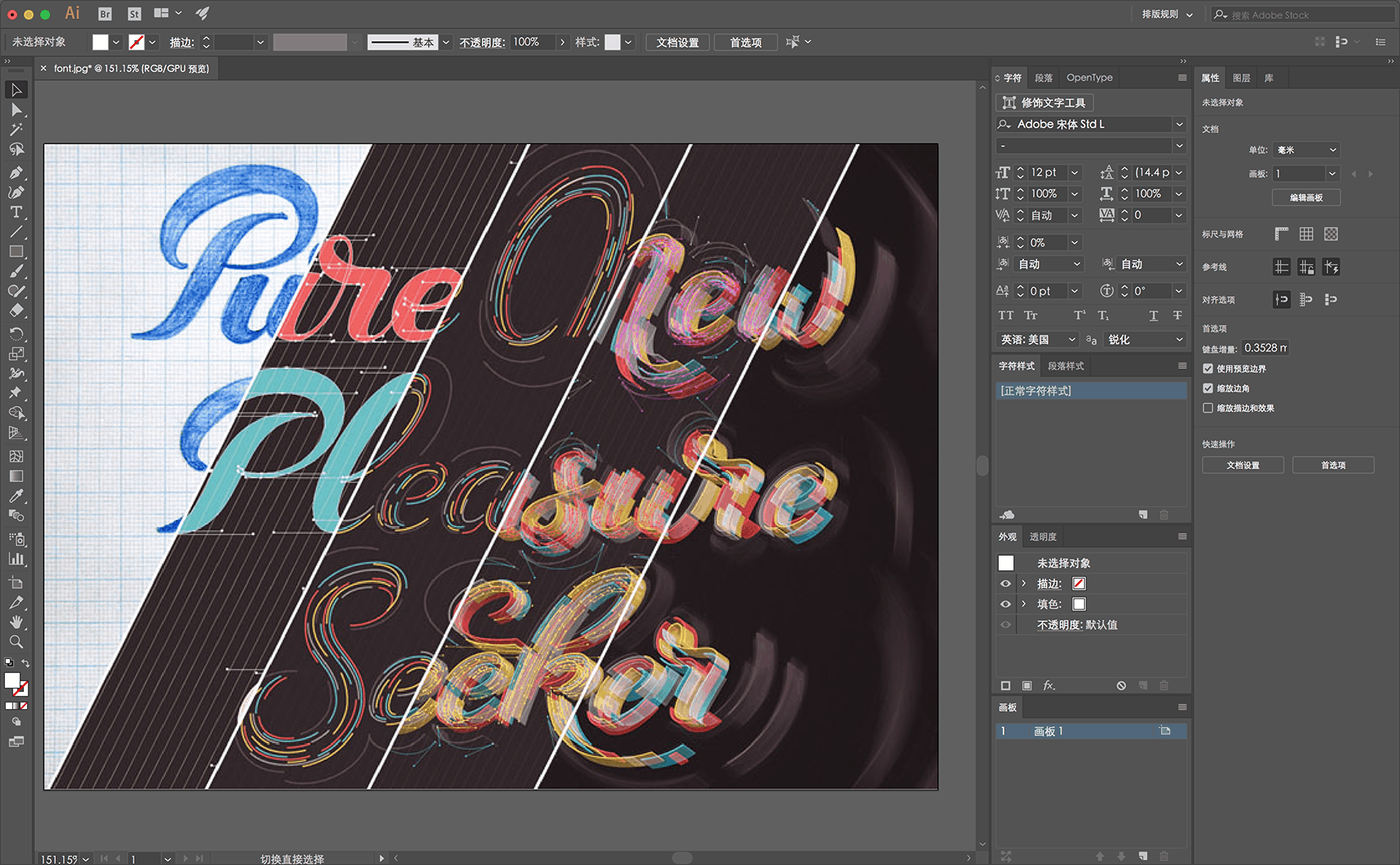Select the Pen tool in toolbar

coord(16,172)
